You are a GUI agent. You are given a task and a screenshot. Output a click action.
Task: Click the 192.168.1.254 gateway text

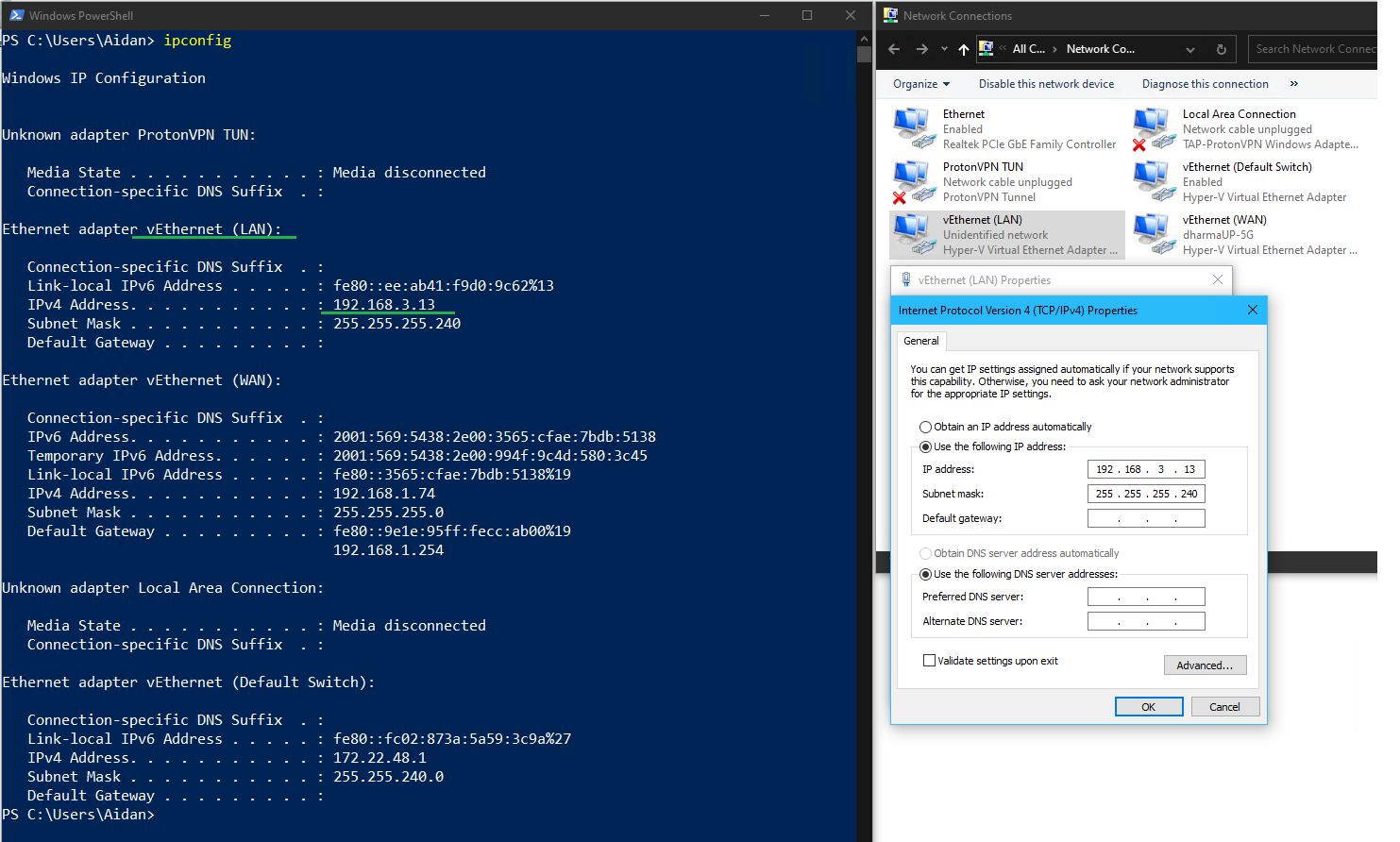tap(388, 550)
